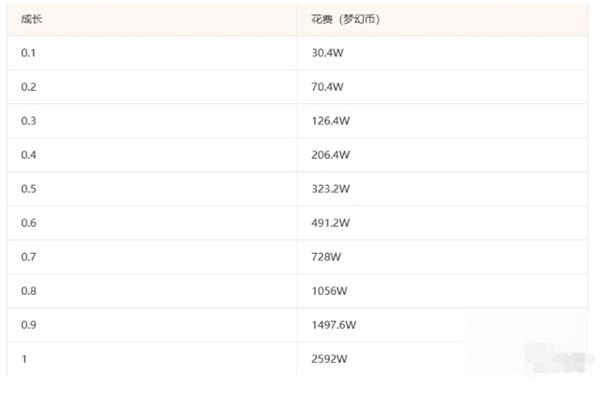Click the 323.2W cost value
This screenshot has height=399, width=600.
click(331, 189)
